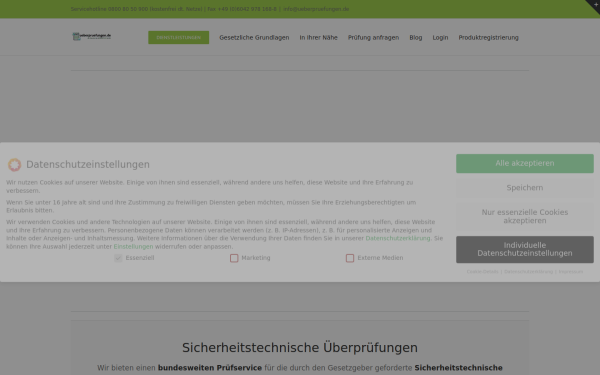The height and width of the screenshot is (375, 600).
Task: Click the info@ueberpruefungen.de email address
Action: (x=316, y=9)
